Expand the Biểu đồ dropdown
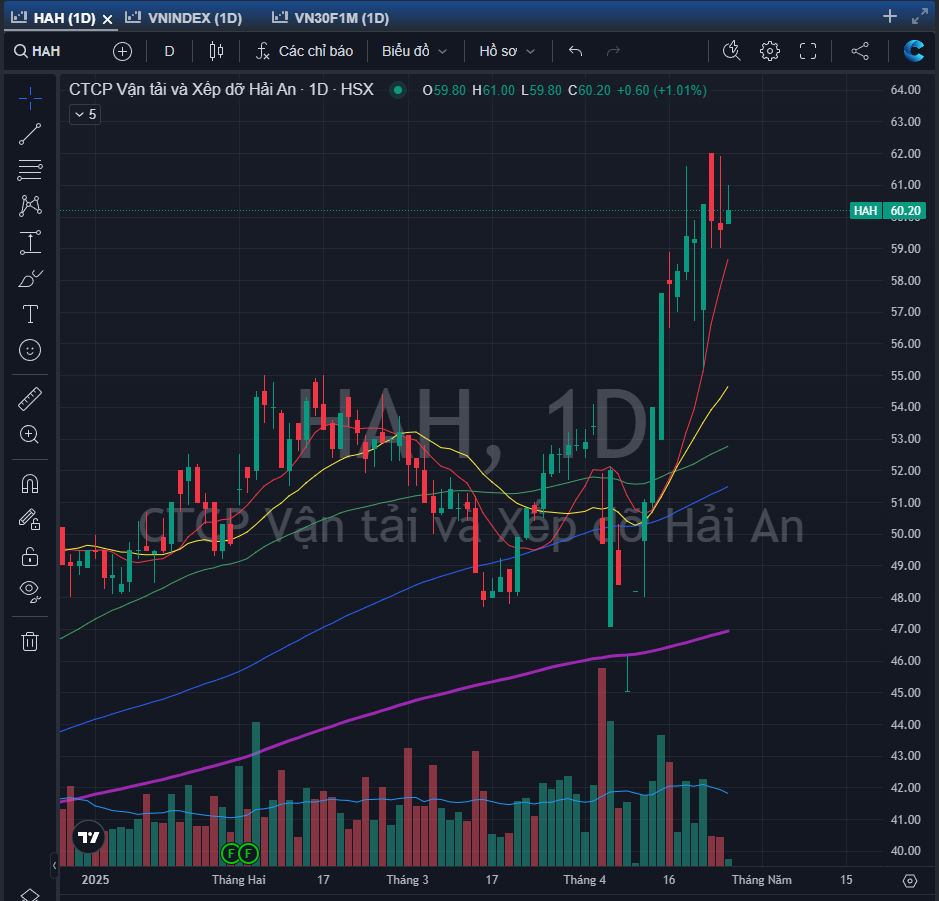 [x=414, y=51]
